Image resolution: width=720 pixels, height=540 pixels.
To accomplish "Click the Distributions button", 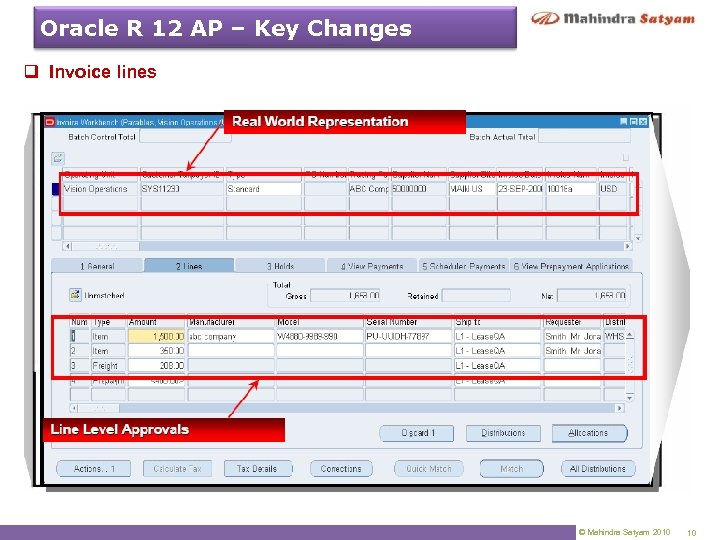I will pos(503,433).
